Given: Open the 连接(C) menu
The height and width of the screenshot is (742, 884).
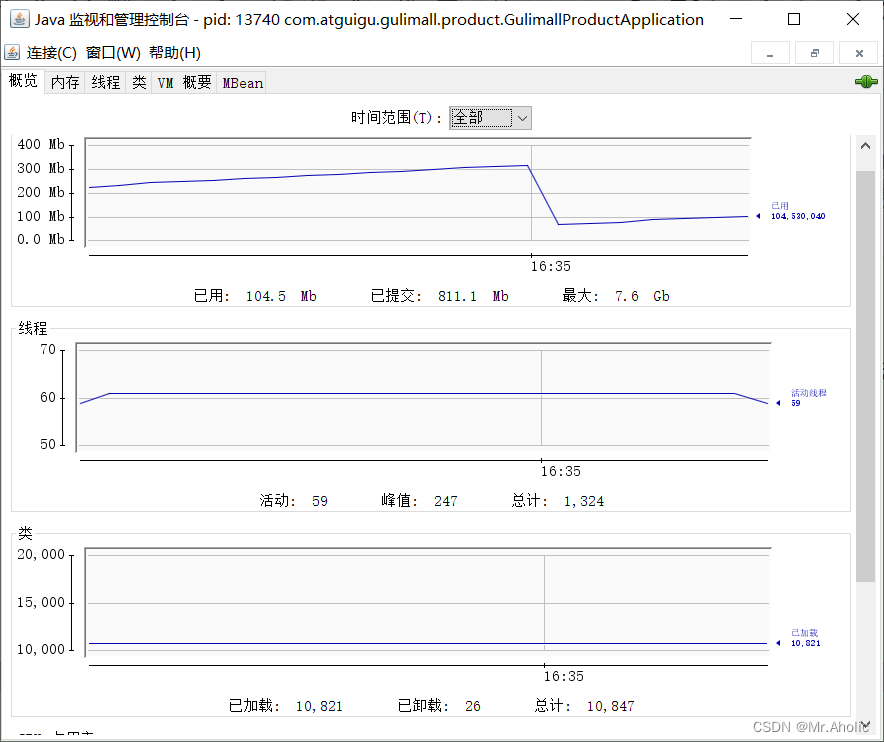Looking at the screenshot, I should point(51,52).
